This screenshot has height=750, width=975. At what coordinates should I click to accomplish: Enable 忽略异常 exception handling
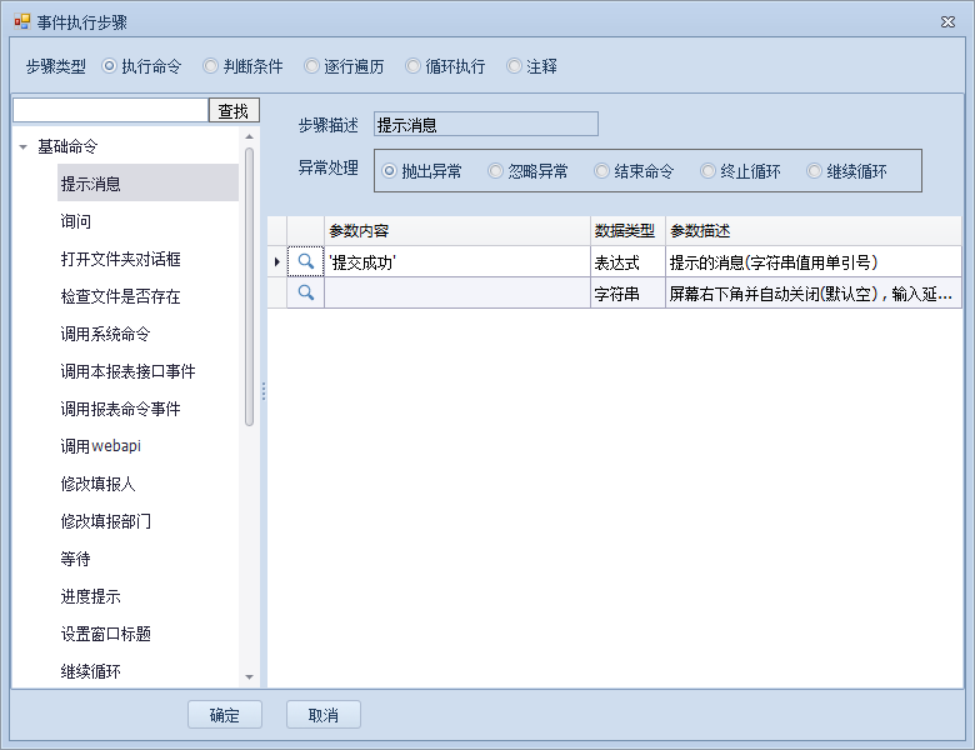coord(495,171)
